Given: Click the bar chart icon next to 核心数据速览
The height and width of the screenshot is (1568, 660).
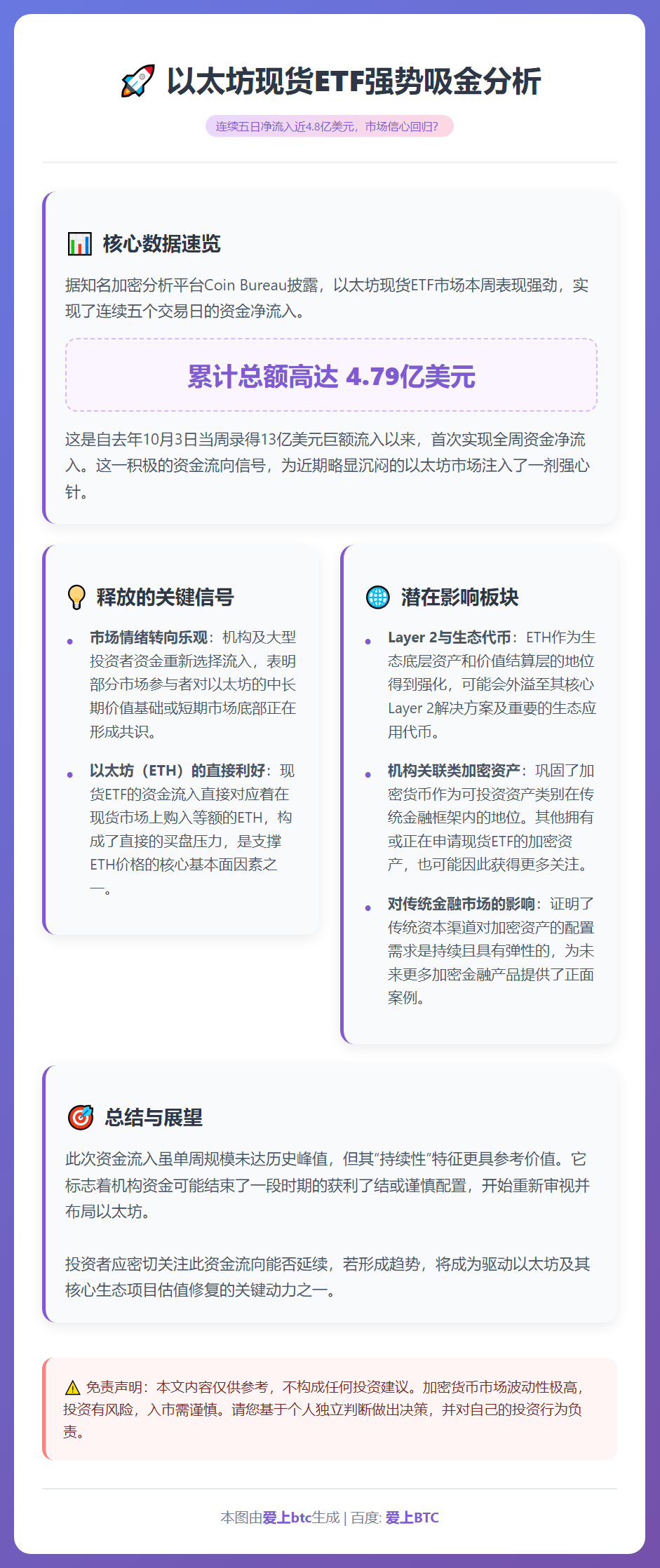Looking at the screenshot, I should pos(80,244).
